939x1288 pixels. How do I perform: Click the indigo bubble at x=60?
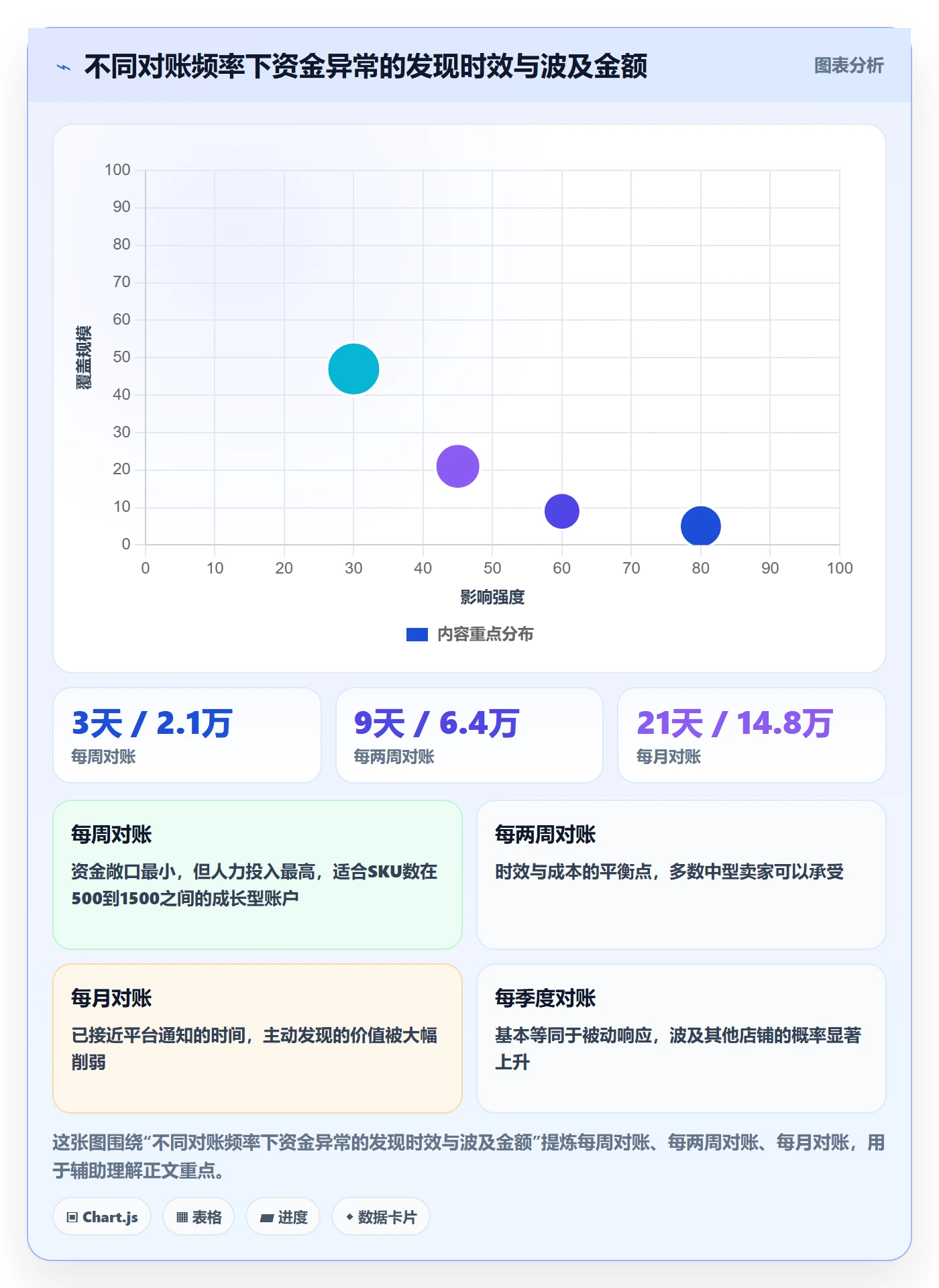pos(562,511)
